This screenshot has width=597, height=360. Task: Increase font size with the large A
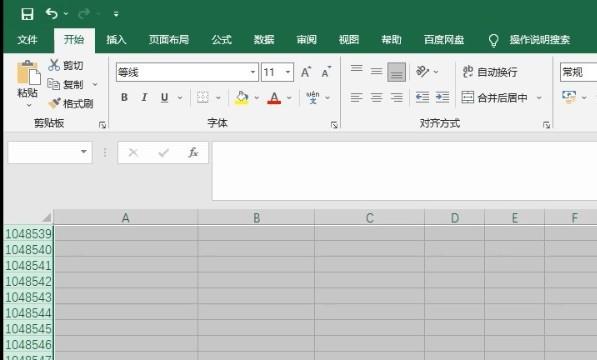[306, 72]
